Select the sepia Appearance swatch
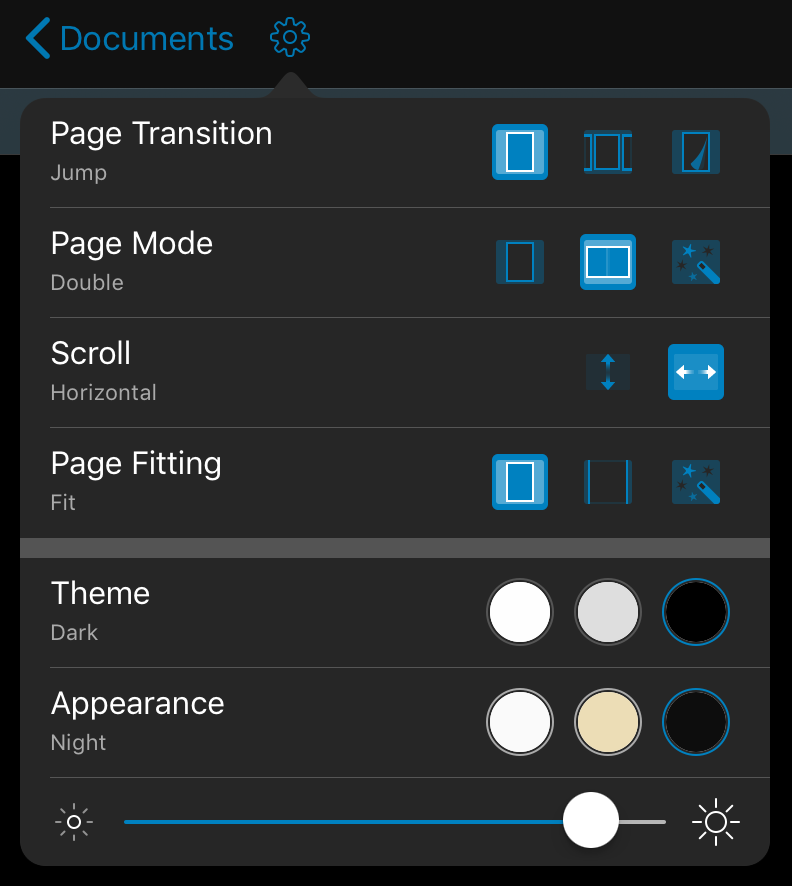Image resolution: width=792 pixels, height=886 pixels. pyautogui.click(x=608, y=721)
